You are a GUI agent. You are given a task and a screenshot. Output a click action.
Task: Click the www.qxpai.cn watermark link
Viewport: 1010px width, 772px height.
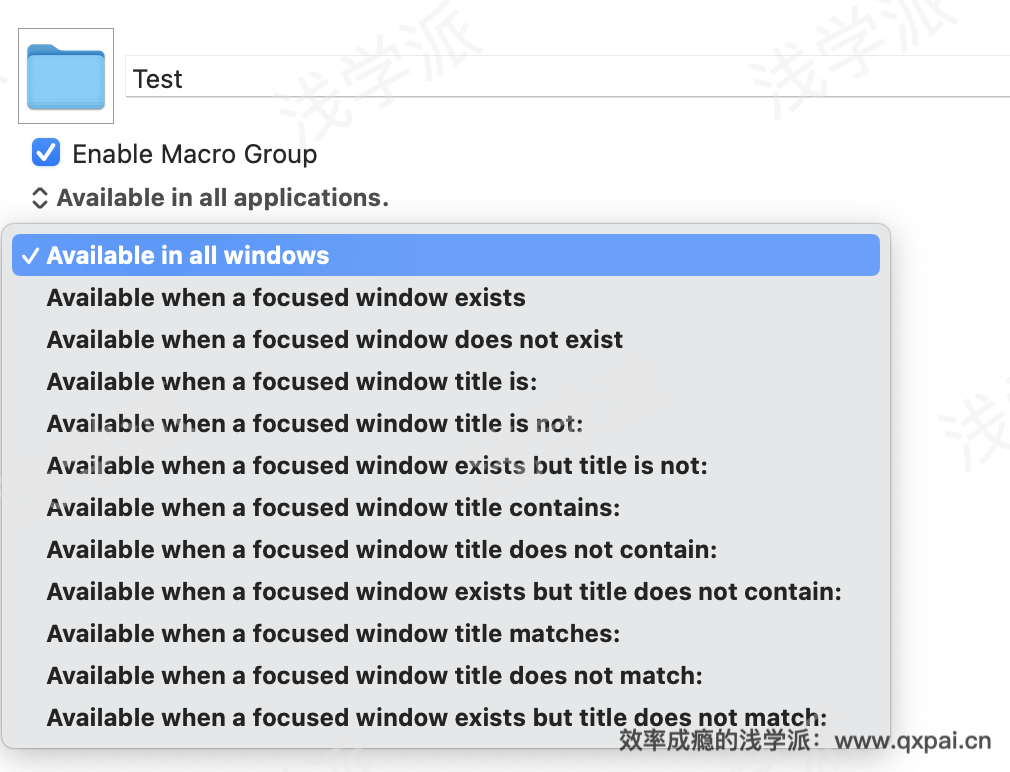coord(912,741)
